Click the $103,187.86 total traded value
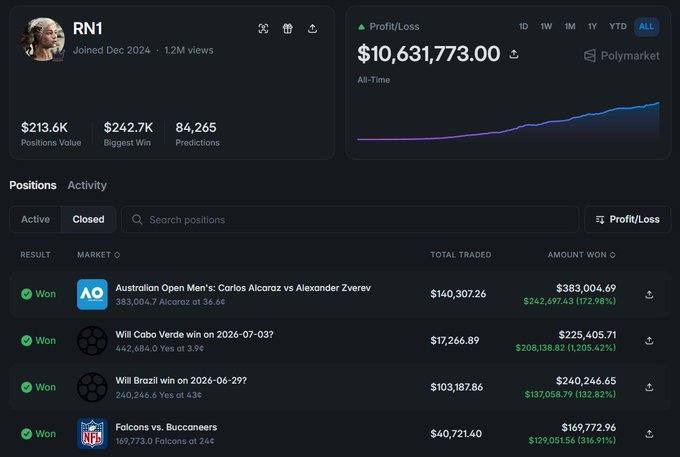The width and height of the screenshot is (680, 457). (x=456, y=387)
